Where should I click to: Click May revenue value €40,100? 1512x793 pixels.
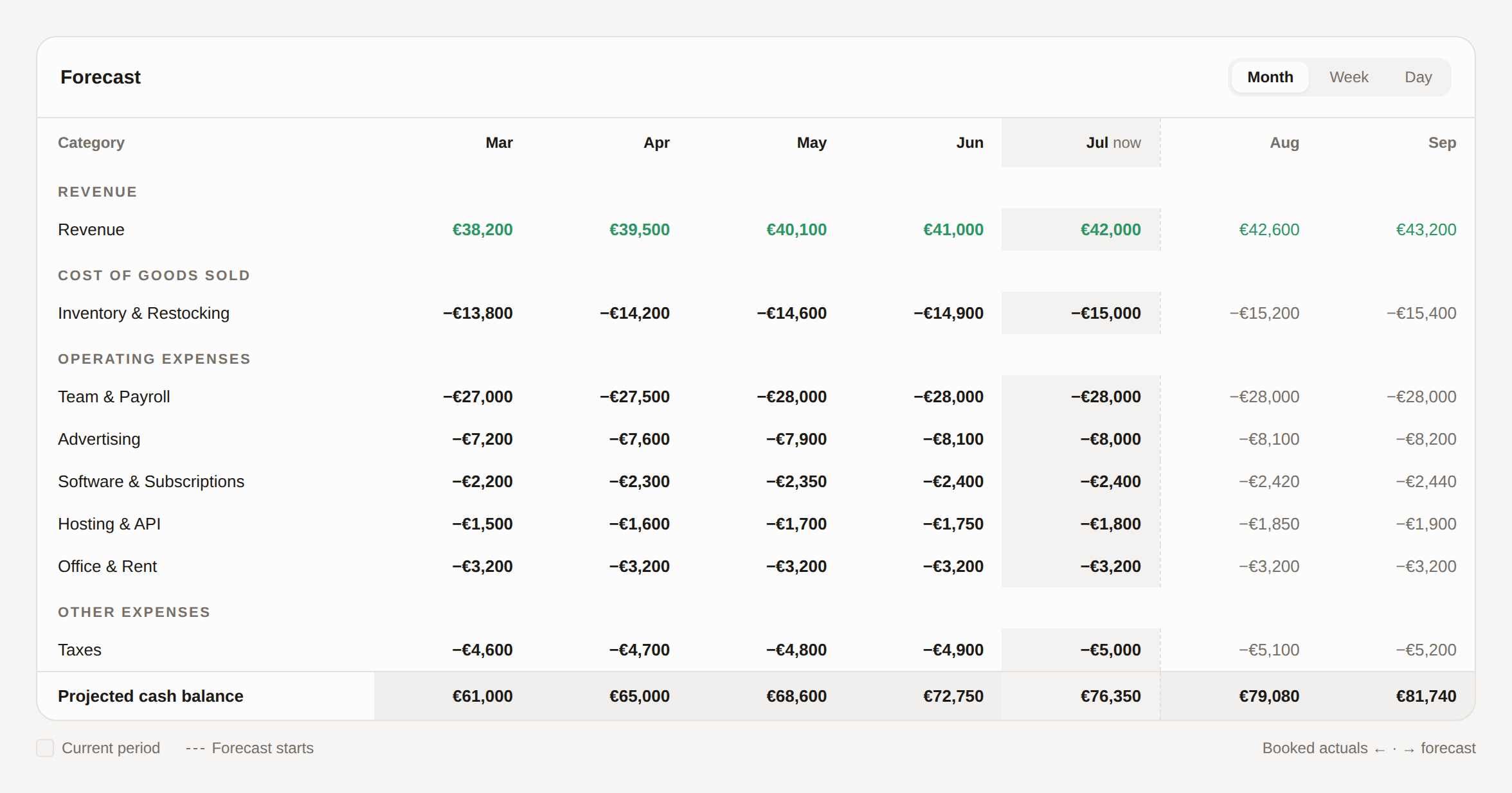tap(796, 229)
